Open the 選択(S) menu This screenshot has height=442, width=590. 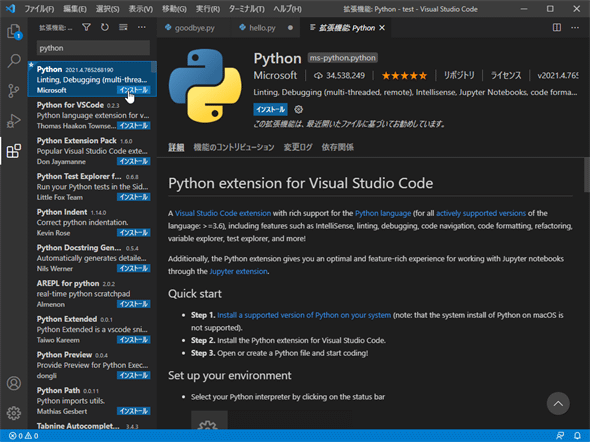coord(107,9)
